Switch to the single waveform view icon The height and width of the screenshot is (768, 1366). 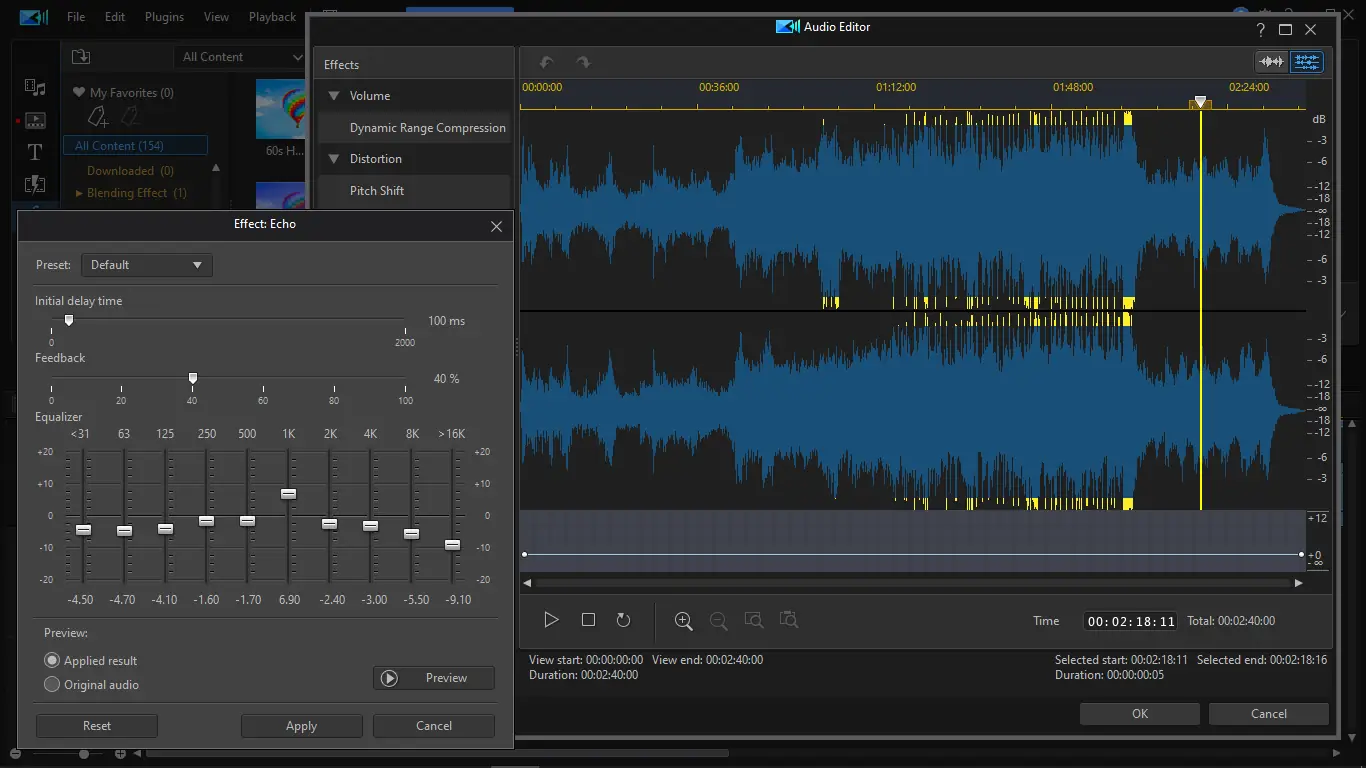(x=1271, y=62)
